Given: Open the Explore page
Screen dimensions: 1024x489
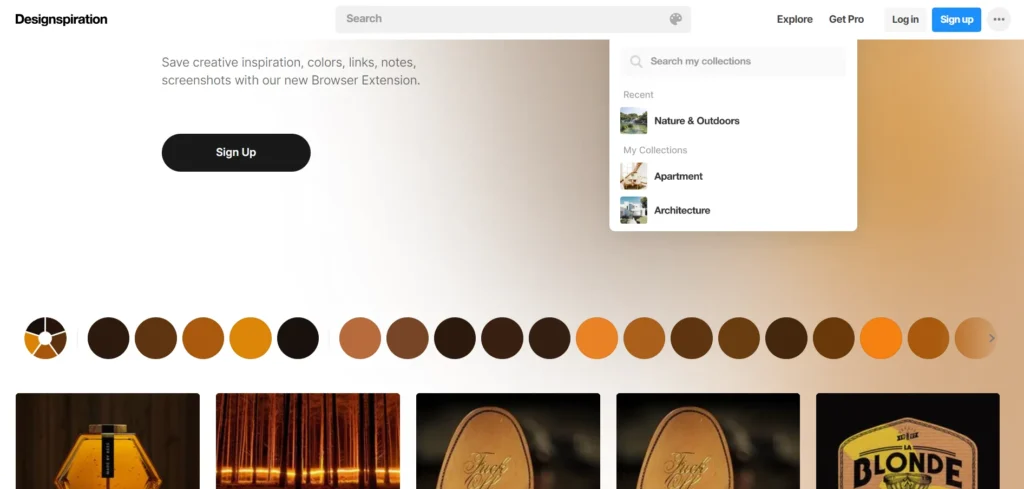Looking at the screenshot, I should tap(794, 20).
